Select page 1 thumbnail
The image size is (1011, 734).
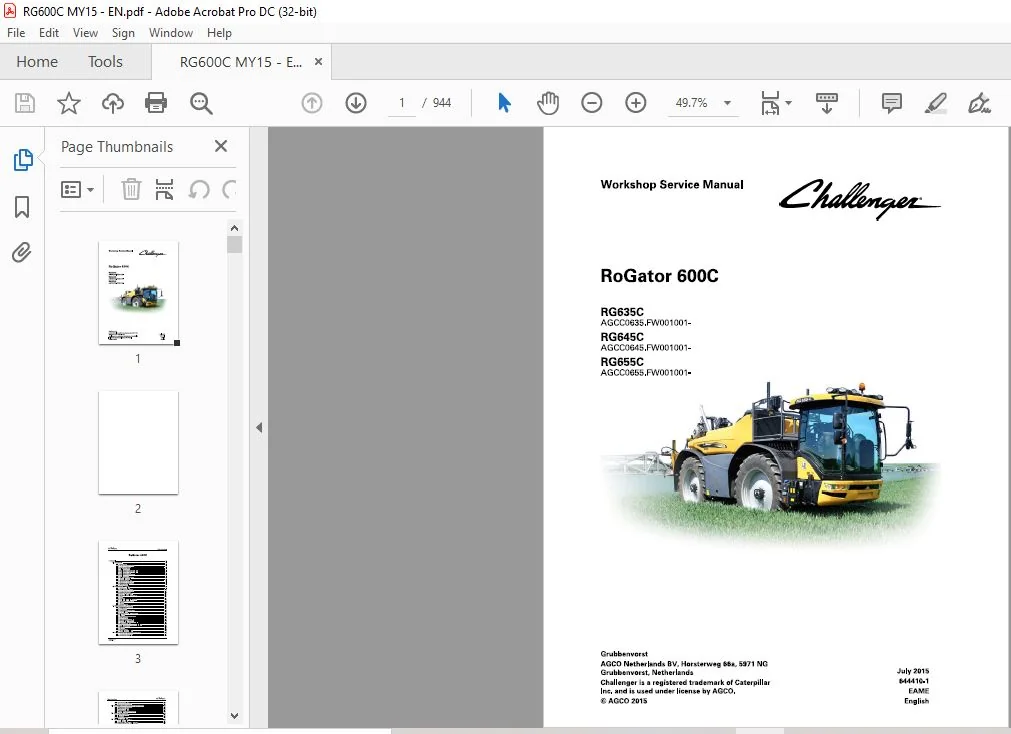tap(138, 293)
